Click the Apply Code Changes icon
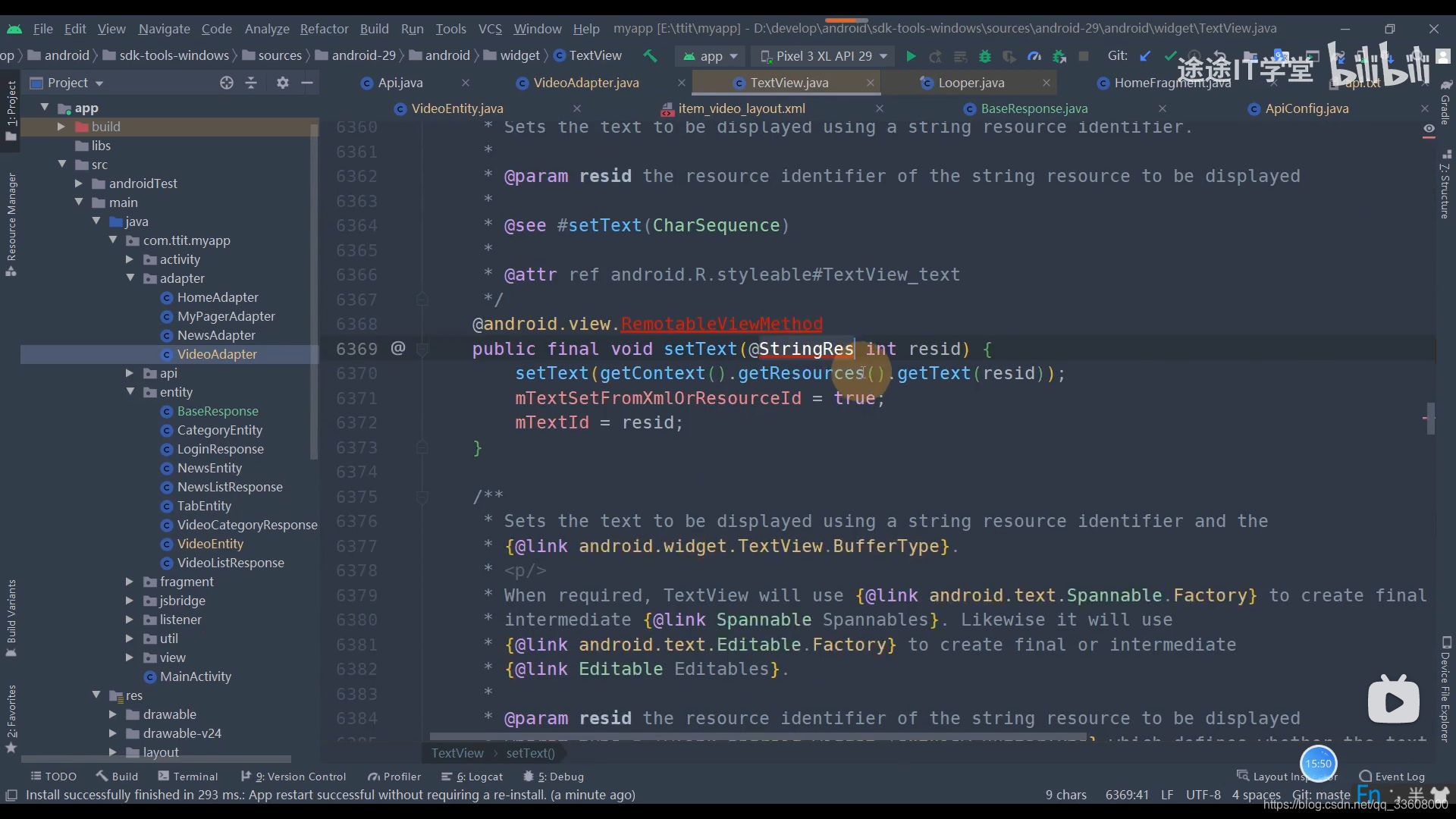Image resolution: width=1456 pixels, height=819 pixels. tap(960, 56)
